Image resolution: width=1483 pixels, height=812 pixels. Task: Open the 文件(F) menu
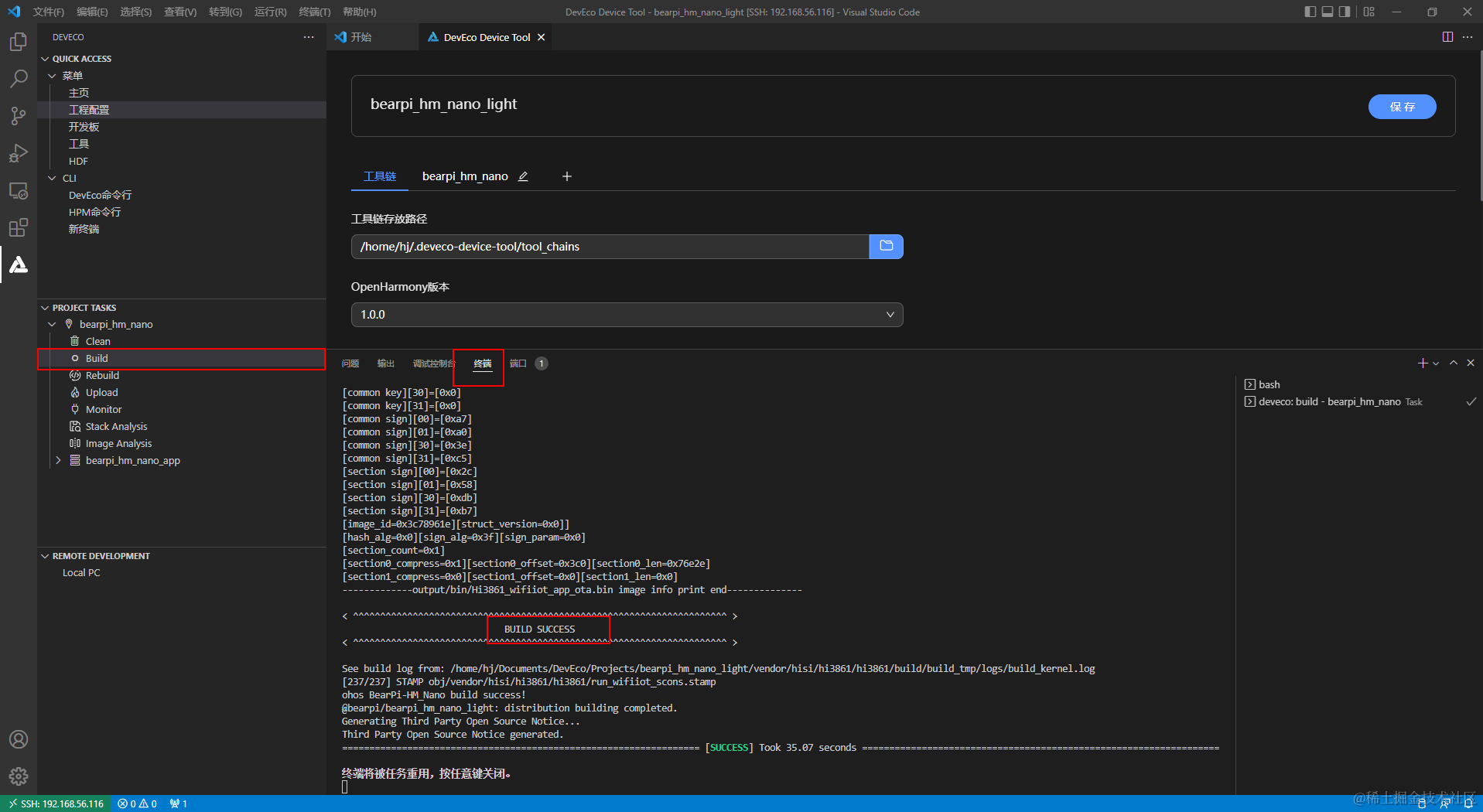coord(49,12)
